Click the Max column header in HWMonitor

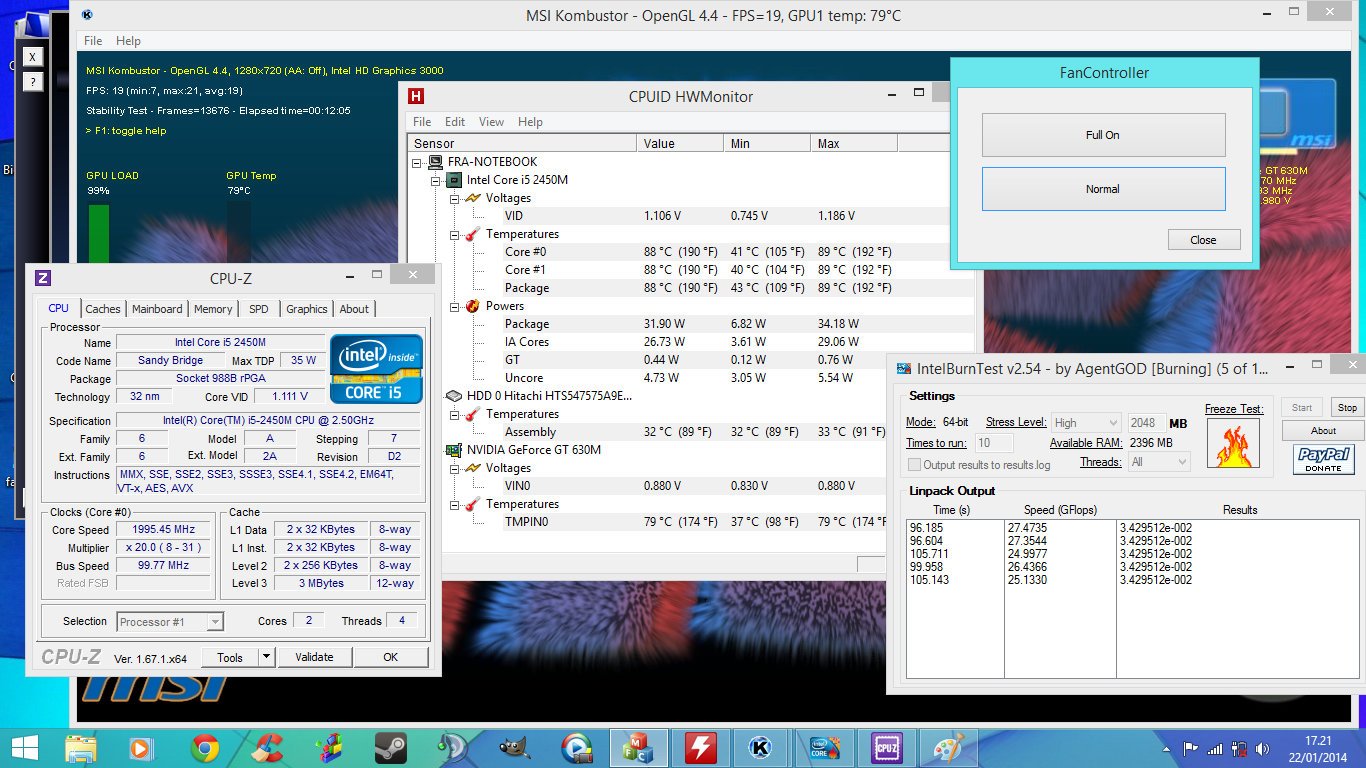point(854,144)
